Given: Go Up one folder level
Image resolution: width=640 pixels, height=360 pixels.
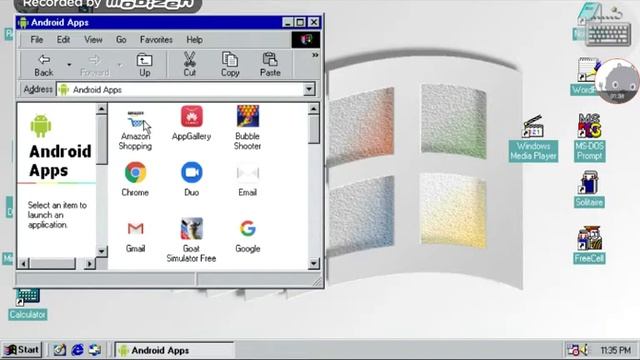Looking at the screenshot, I should click(144, 65).
